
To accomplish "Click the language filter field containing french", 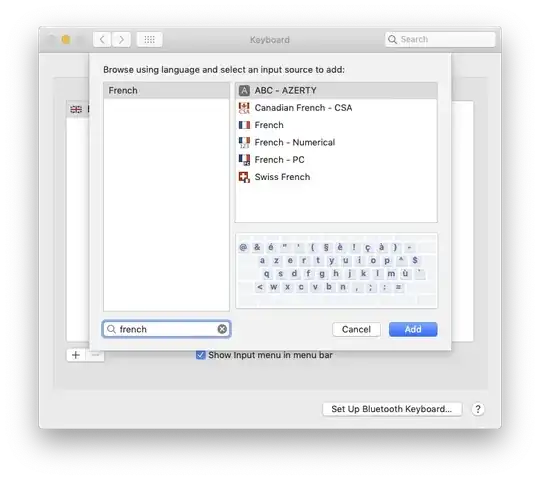I will point(166,329).
